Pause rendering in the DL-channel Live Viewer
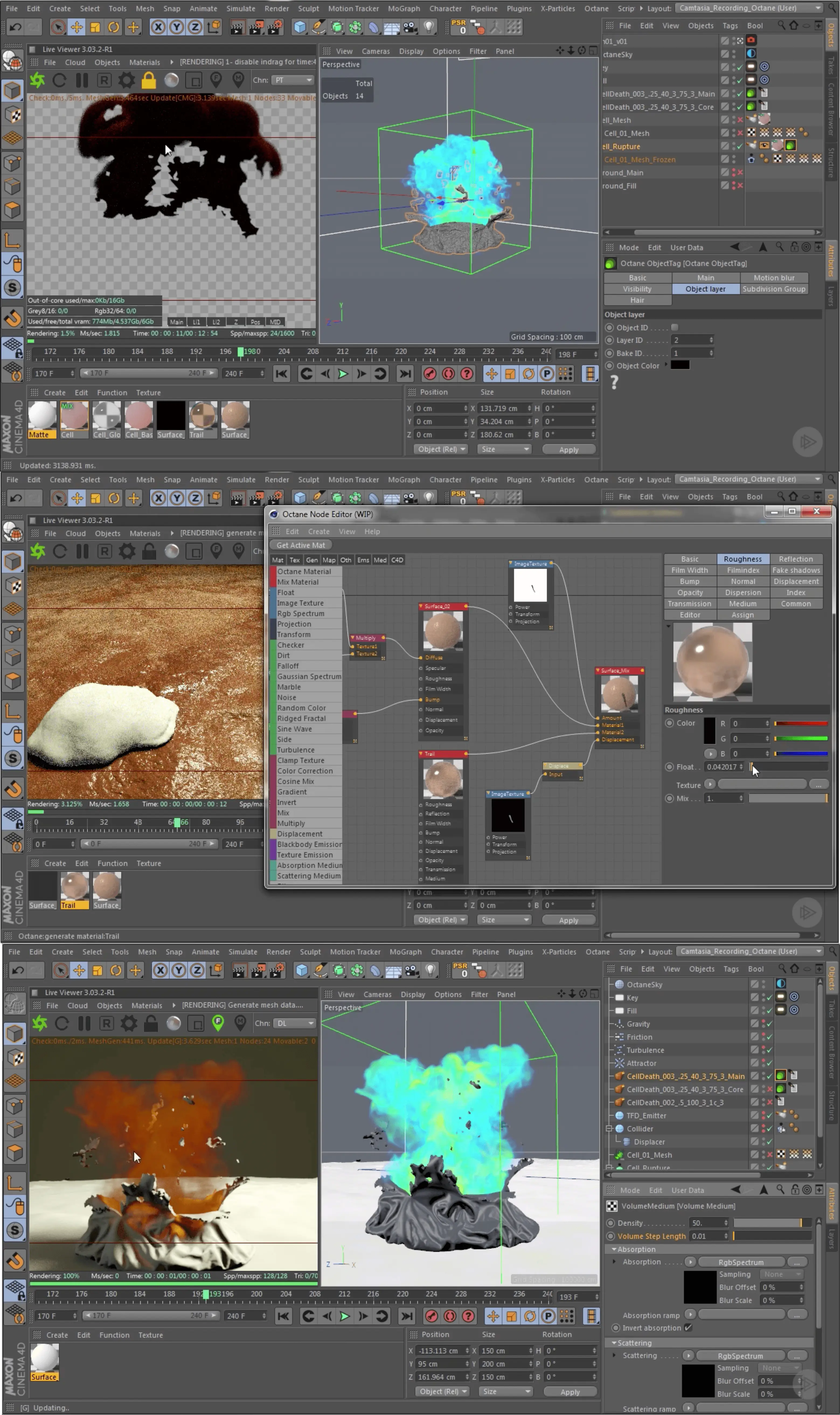 [84, 1023]
